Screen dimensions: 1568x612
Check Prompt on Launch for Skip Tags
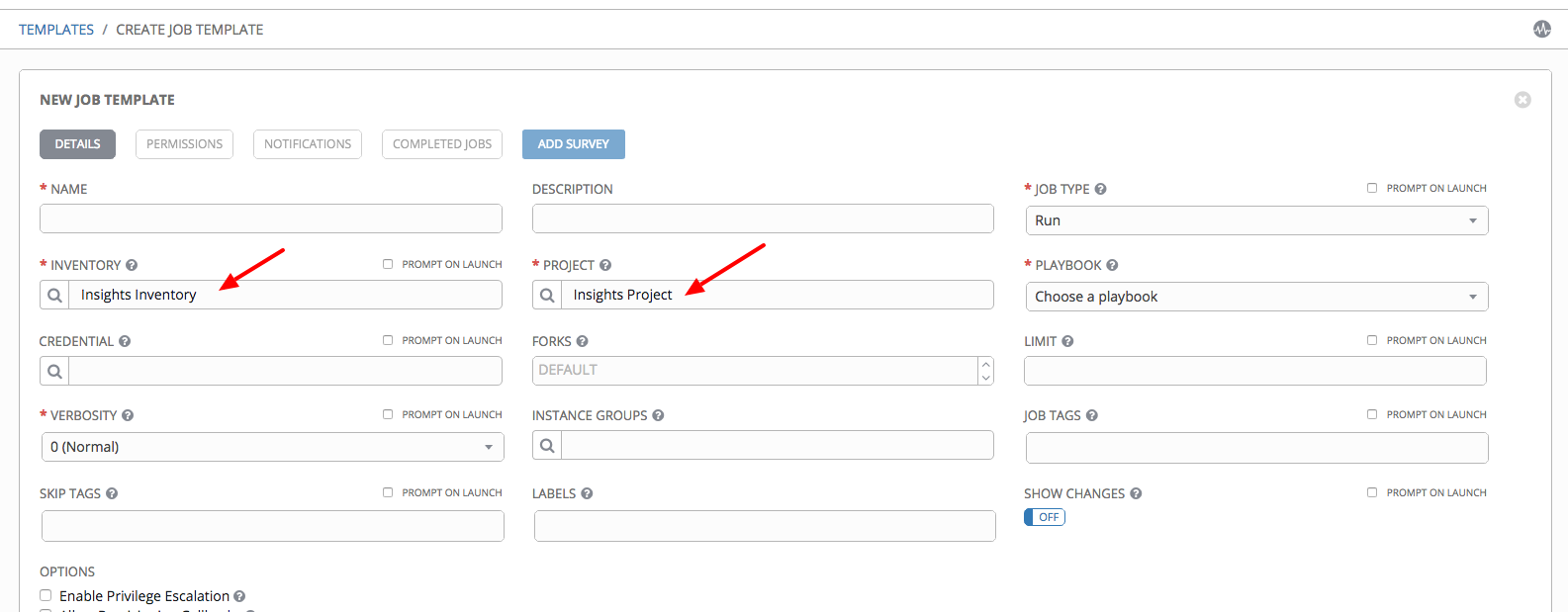(388, 492)
